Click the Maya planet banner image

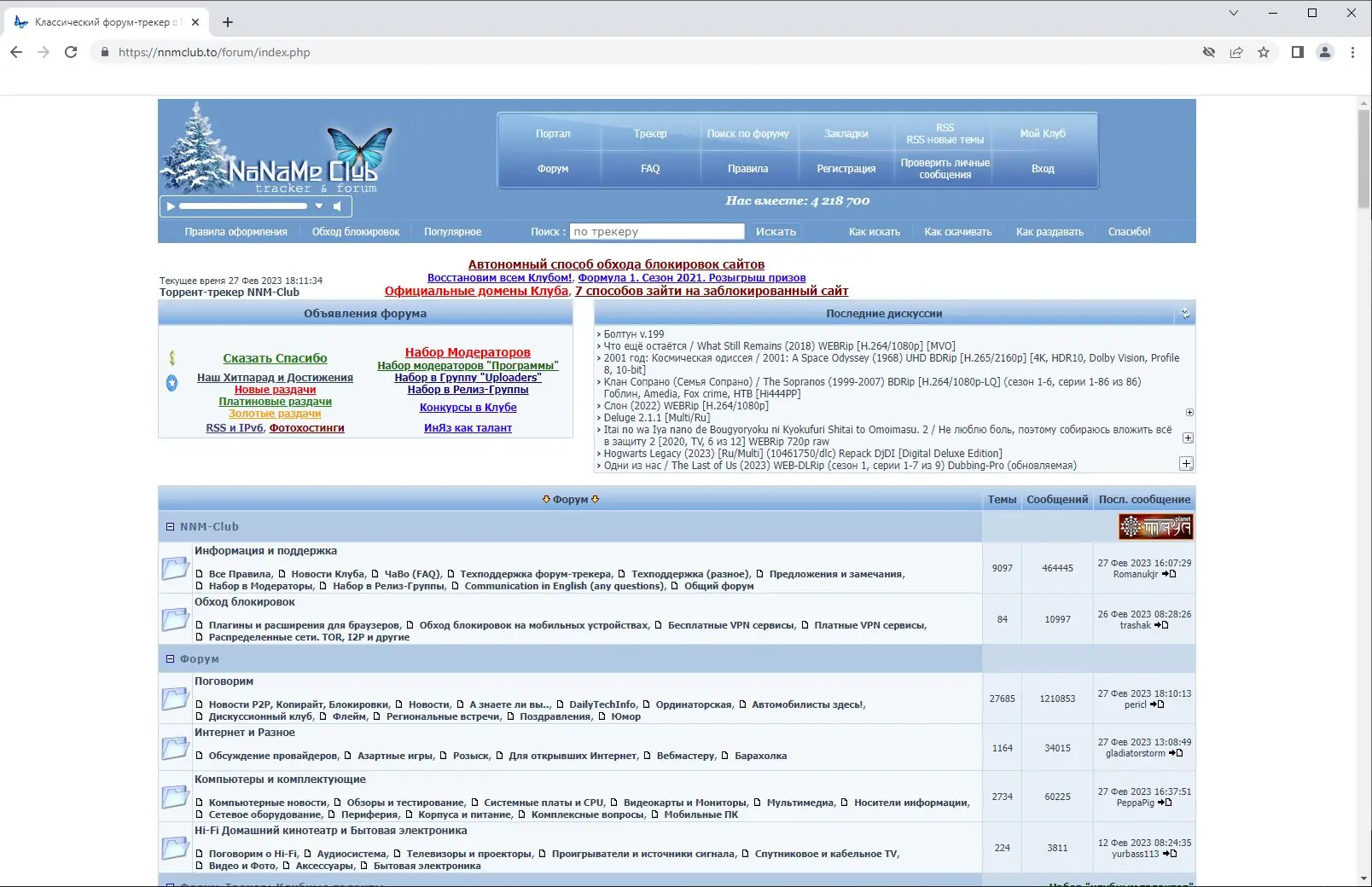1156,527
